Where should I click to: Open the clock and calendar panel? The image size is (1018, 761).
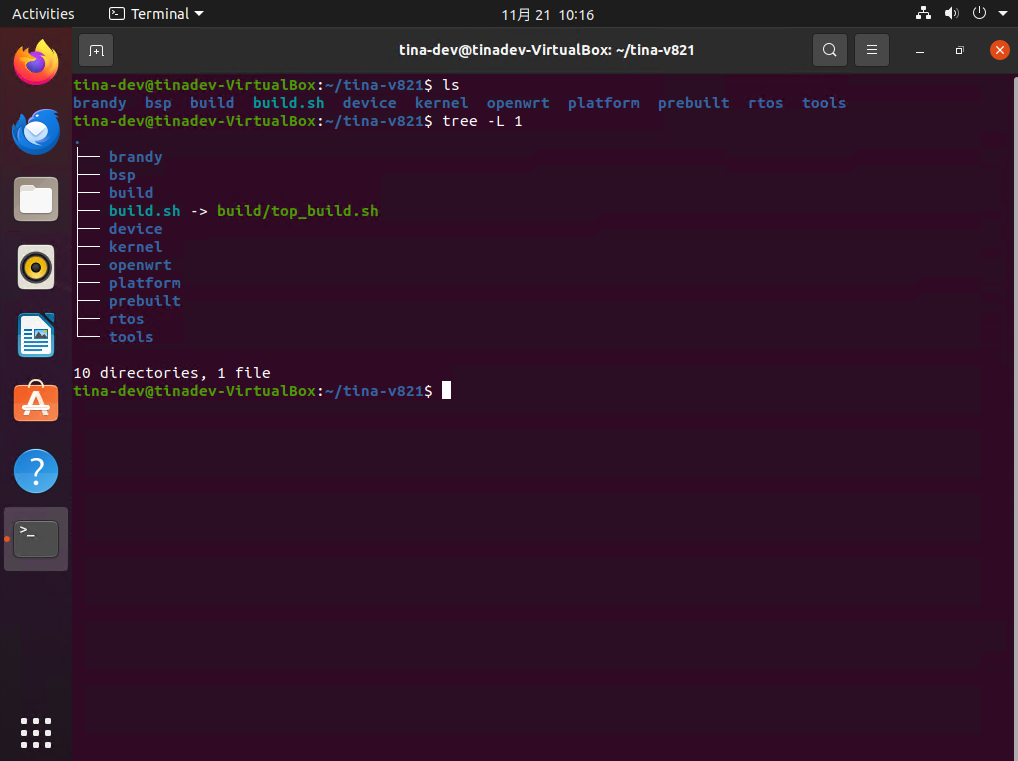547,14
